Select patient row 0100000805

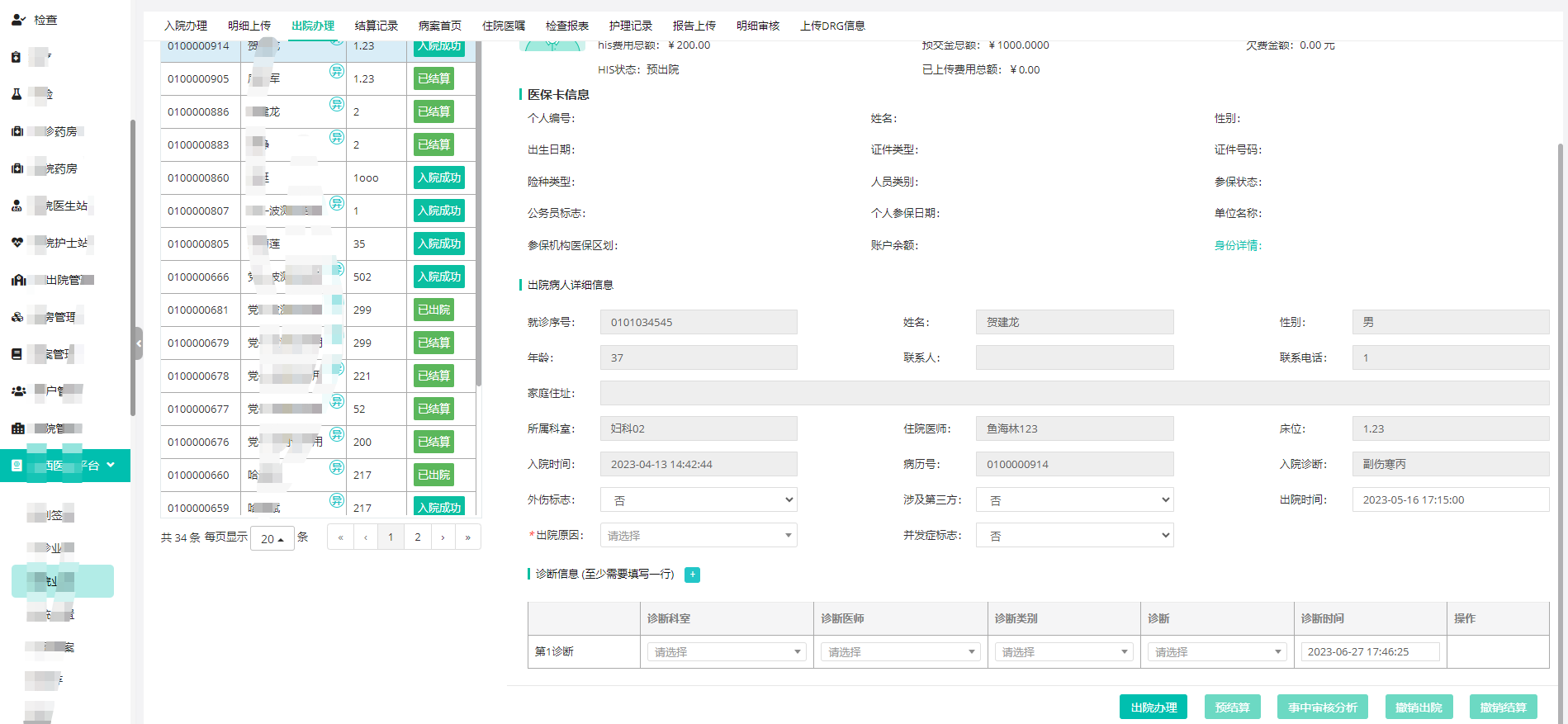[x=318, y=244]
